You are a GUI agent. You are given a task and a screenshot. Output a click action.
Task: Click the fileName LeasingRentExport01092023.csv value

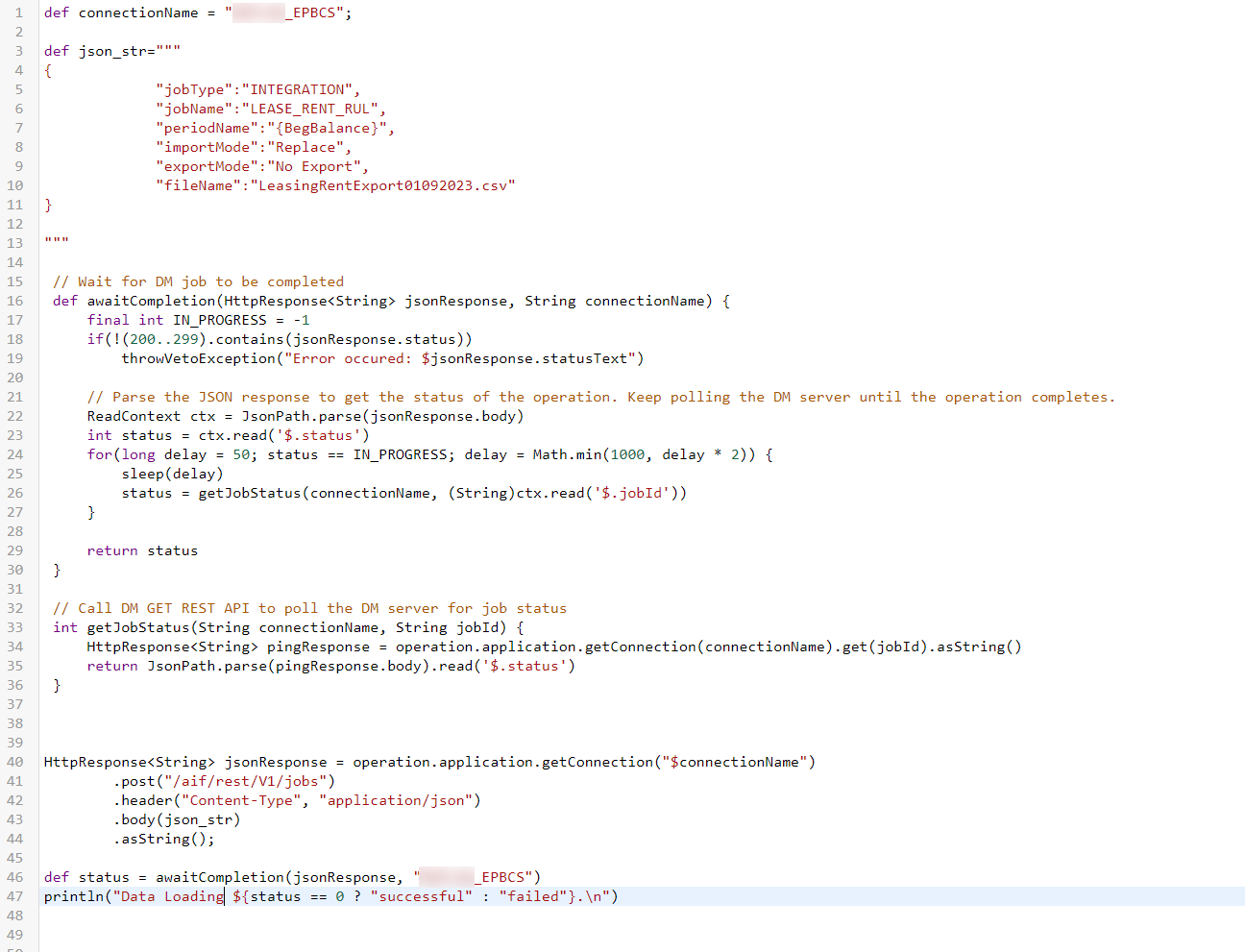(x=383, y=185)
